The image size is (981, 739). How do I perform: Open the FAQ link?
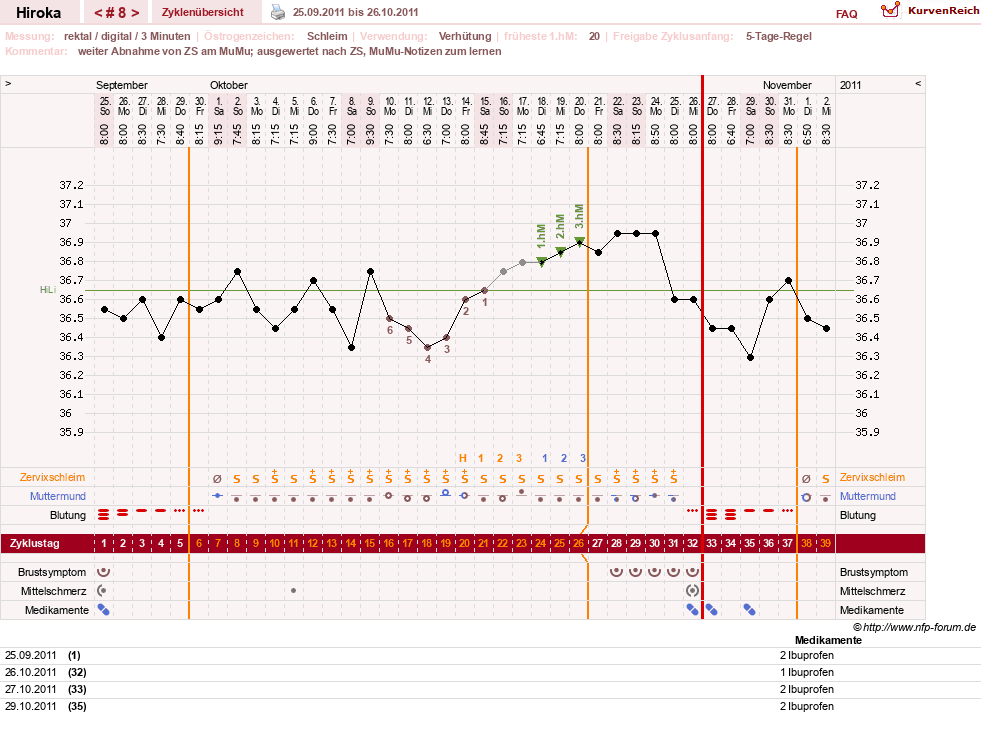point(846,14)
